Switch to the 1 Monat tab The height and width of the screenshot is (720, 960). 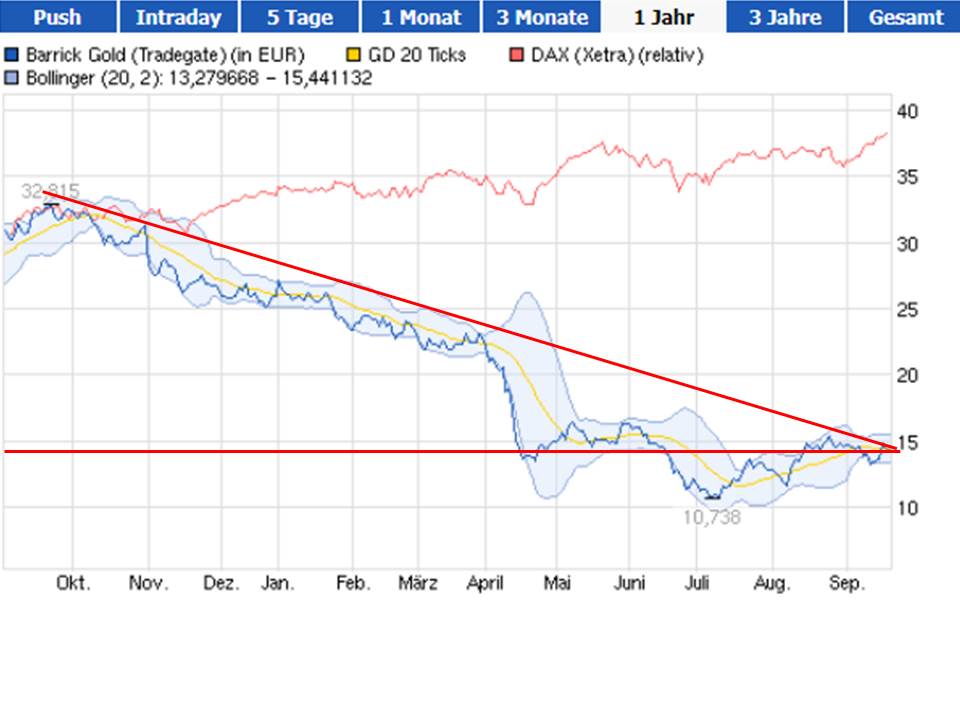point(419,16)
